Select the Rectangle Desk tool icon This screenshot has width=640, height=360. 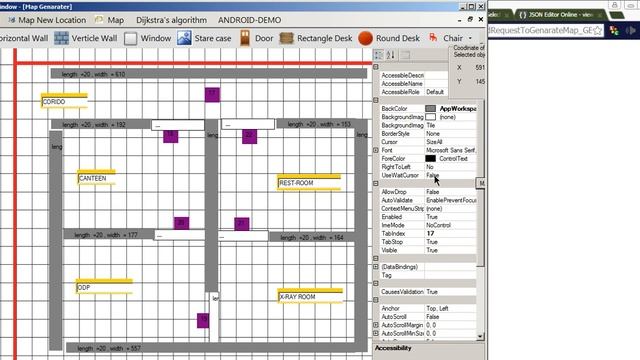tap(287, 38)
